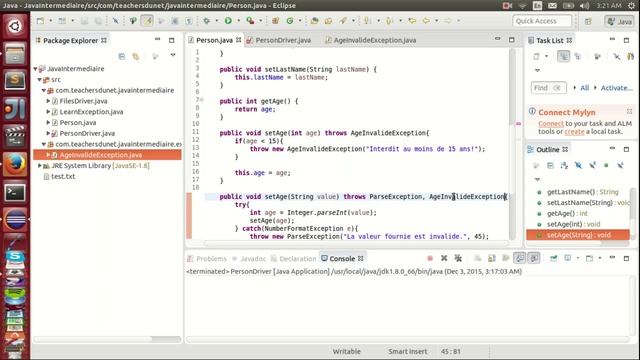
Task: Open the Javadoc tab
Action: coord(249,258)
